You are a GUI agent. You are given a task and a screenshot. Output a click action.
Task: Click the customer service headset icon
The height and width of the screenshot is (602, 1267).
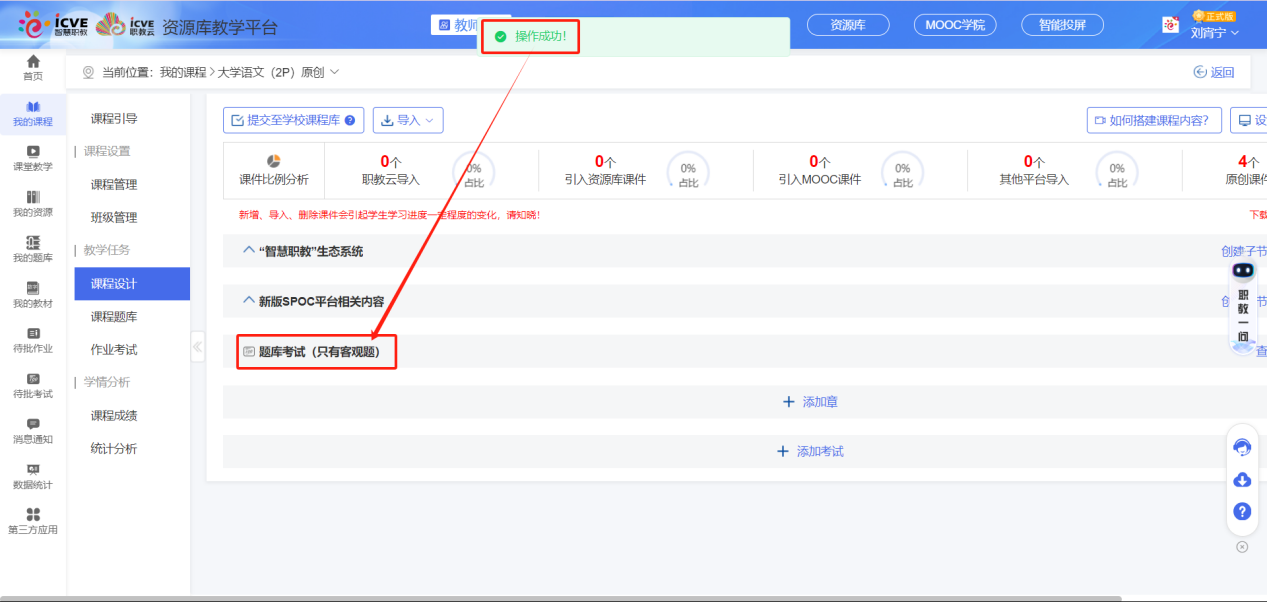1242,447
